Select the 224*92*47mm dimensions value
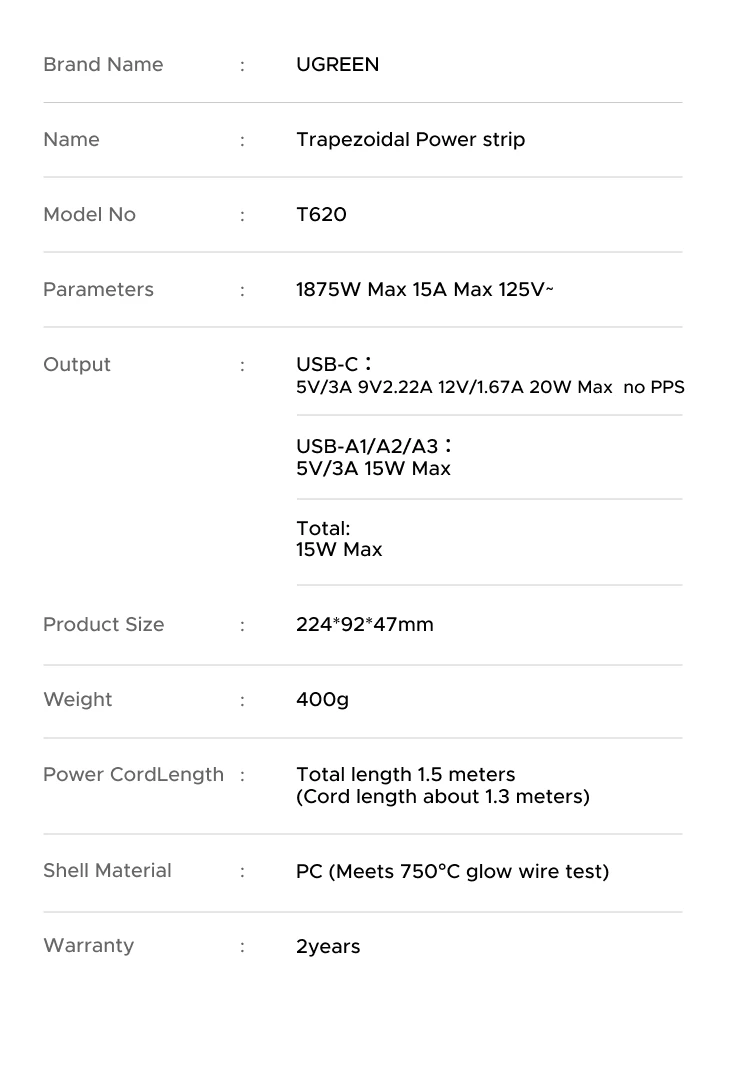This screenshot has width=750, height=1081. pyautogui.click(x=365, y=625)
